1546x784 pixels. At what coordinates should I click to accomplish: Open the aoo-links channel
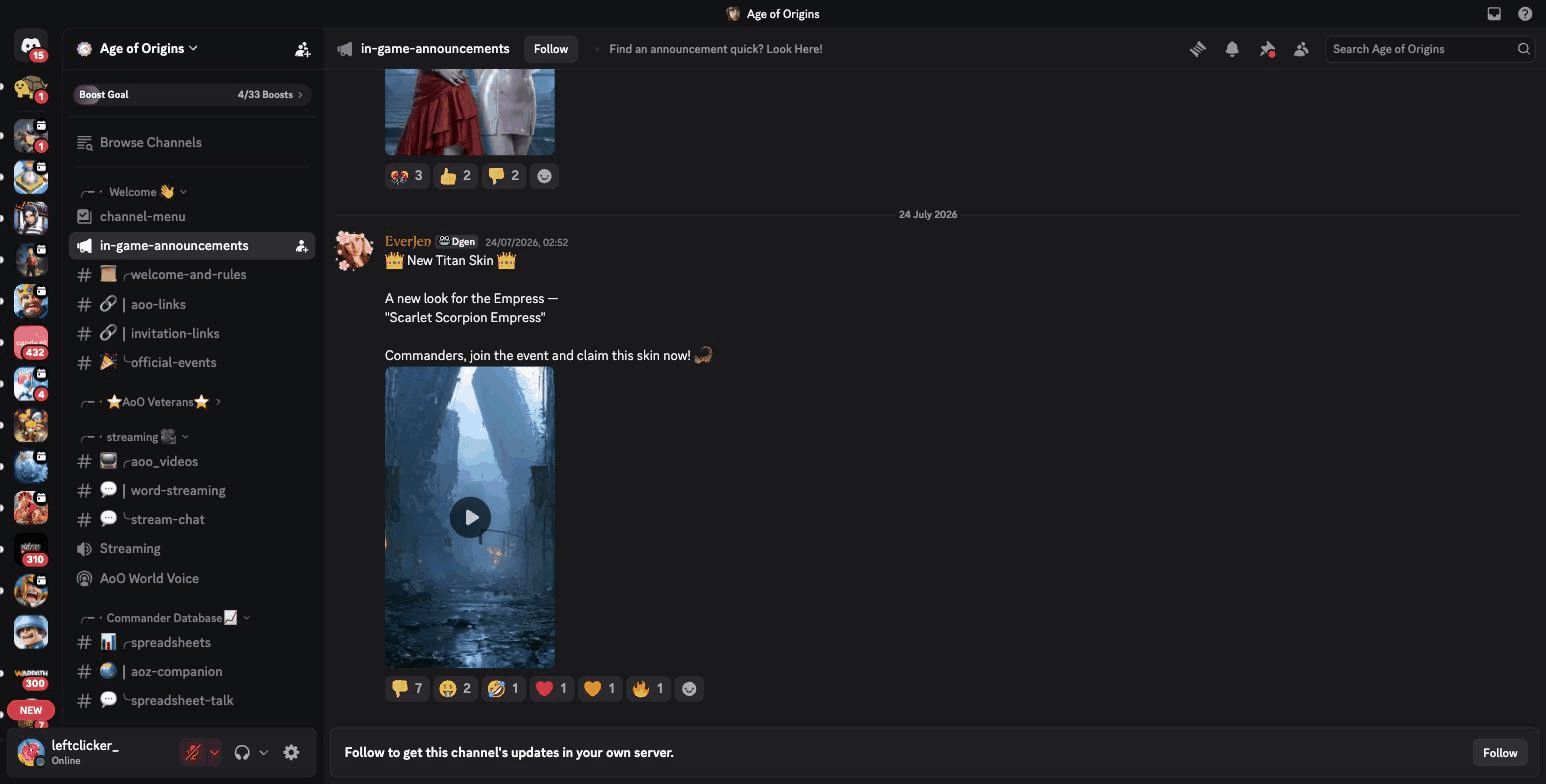tap(192, 305)
